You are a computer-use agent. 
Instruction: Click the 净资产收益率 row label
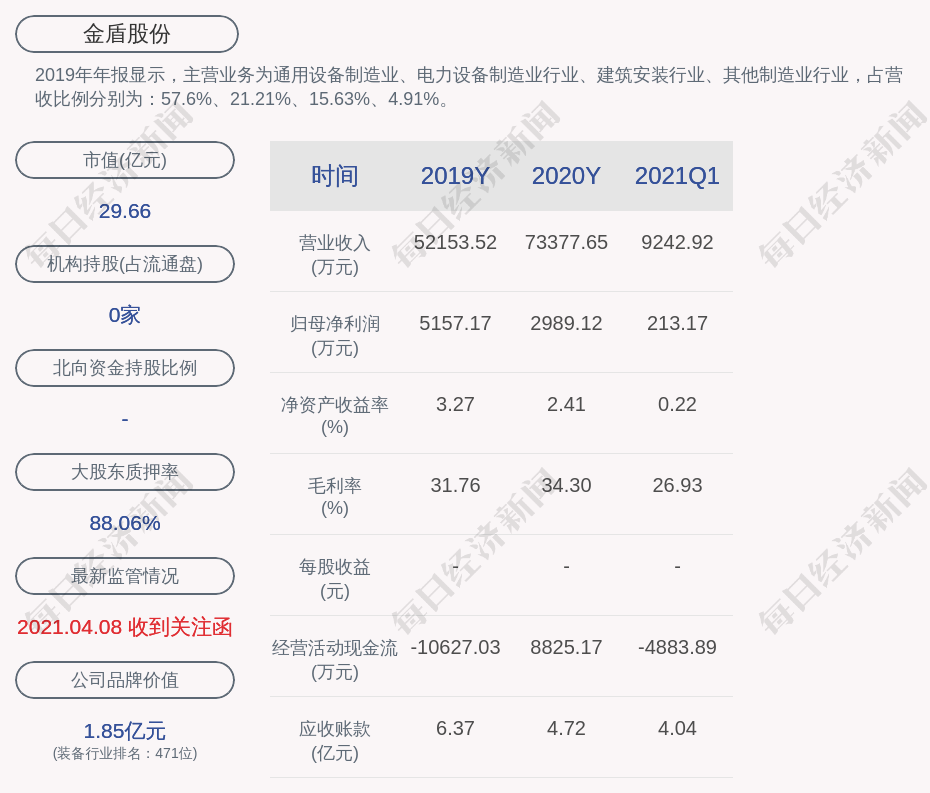point(334,416)
